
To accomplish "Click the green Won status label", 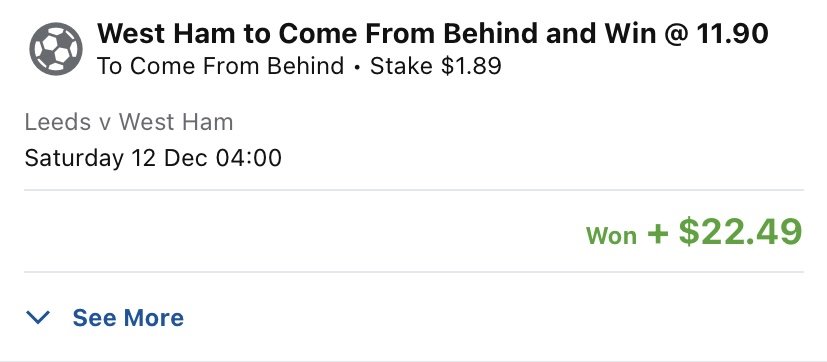I will [x=611, y=235].
